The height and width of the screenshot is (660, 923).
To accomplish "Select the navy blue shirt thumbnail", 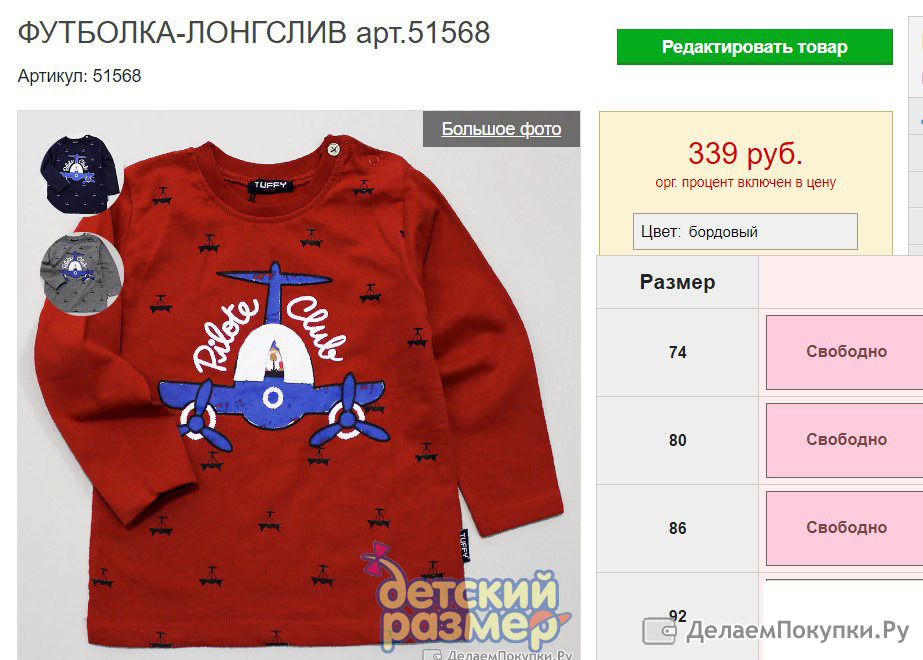I will click(79, 174).
